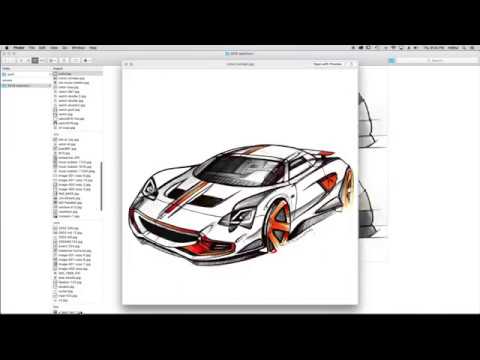Open the Edit menu
The height and width of the screenshot is (360, 480).
42,48
